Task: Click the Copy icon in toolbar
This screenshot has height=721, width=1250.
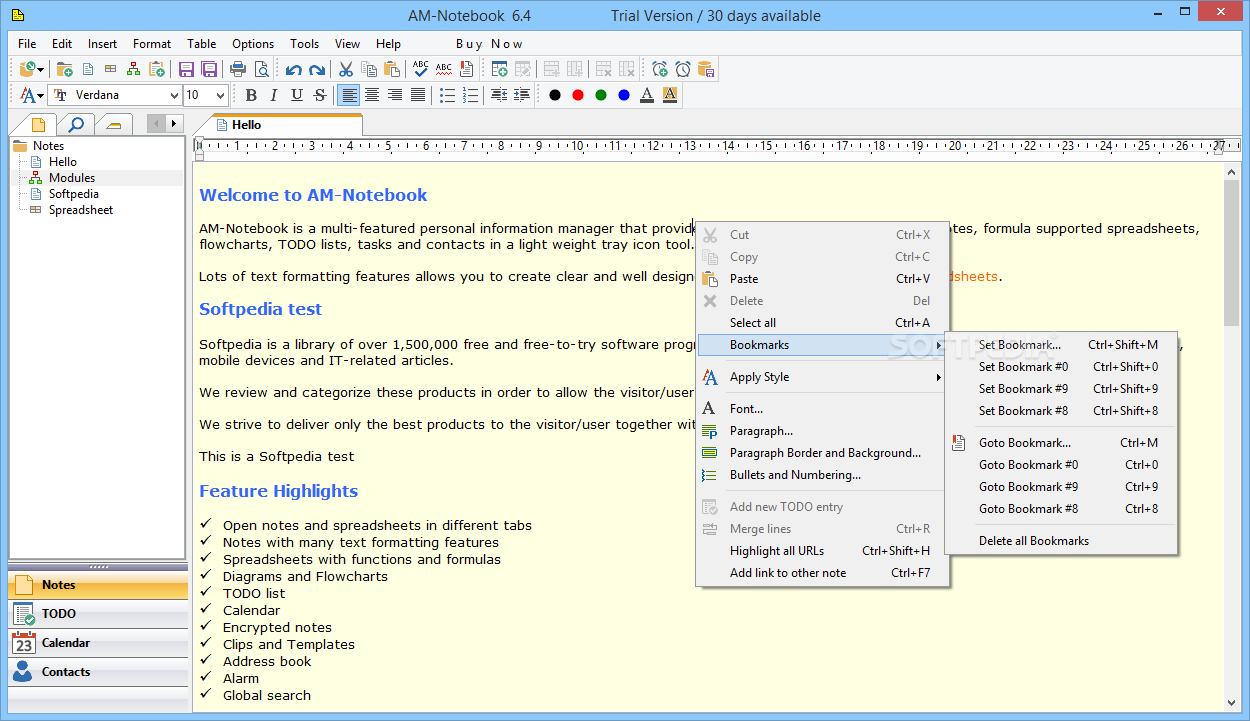Action: tap(369, 69)
